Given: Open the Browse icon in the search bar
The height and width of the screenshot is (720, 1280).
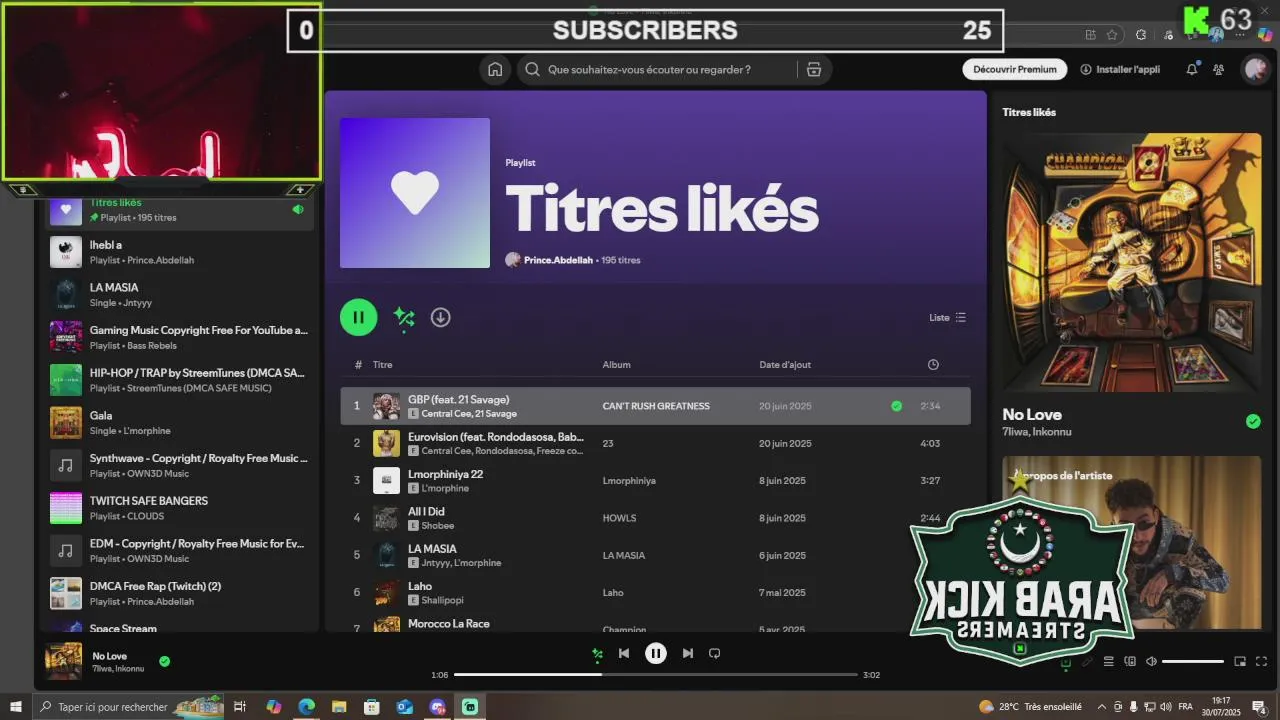Looking at the screenshot, I should 814,70.
